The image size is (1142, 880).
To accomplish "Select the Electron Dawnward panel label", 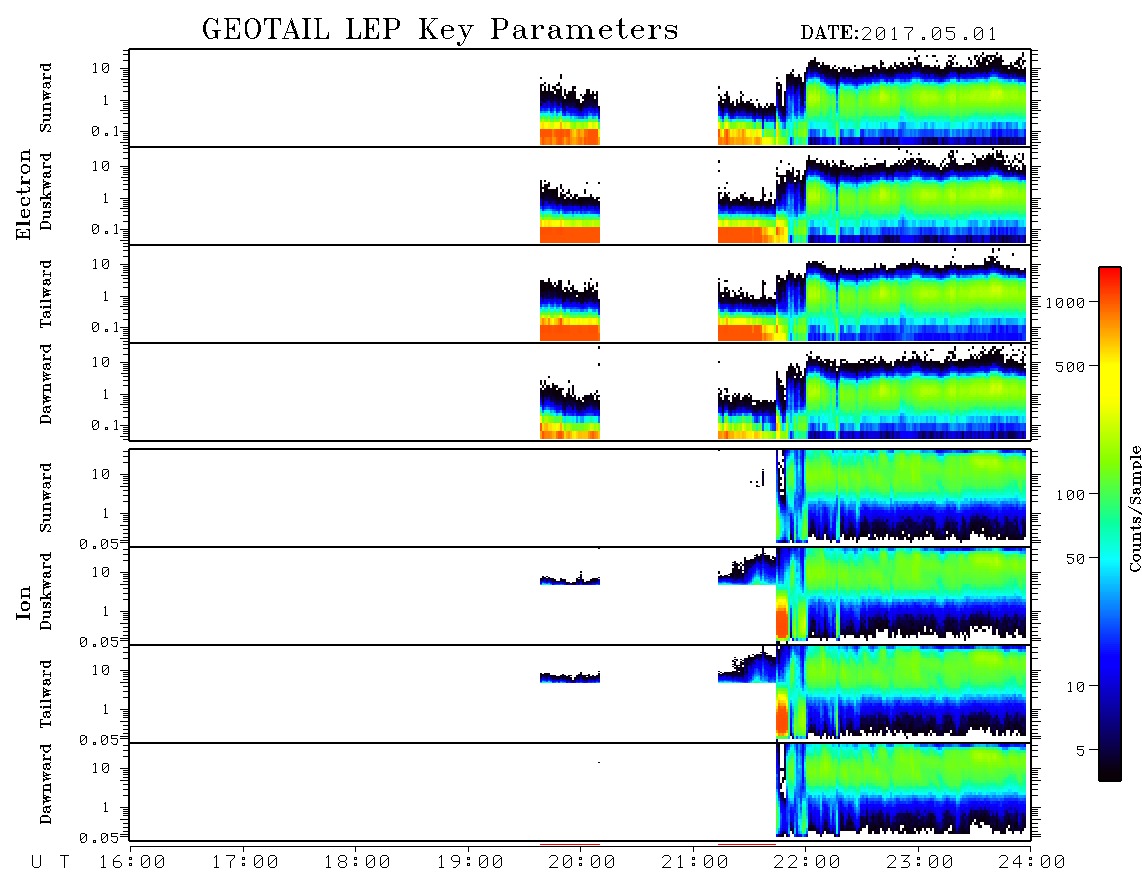I will 46,384.
